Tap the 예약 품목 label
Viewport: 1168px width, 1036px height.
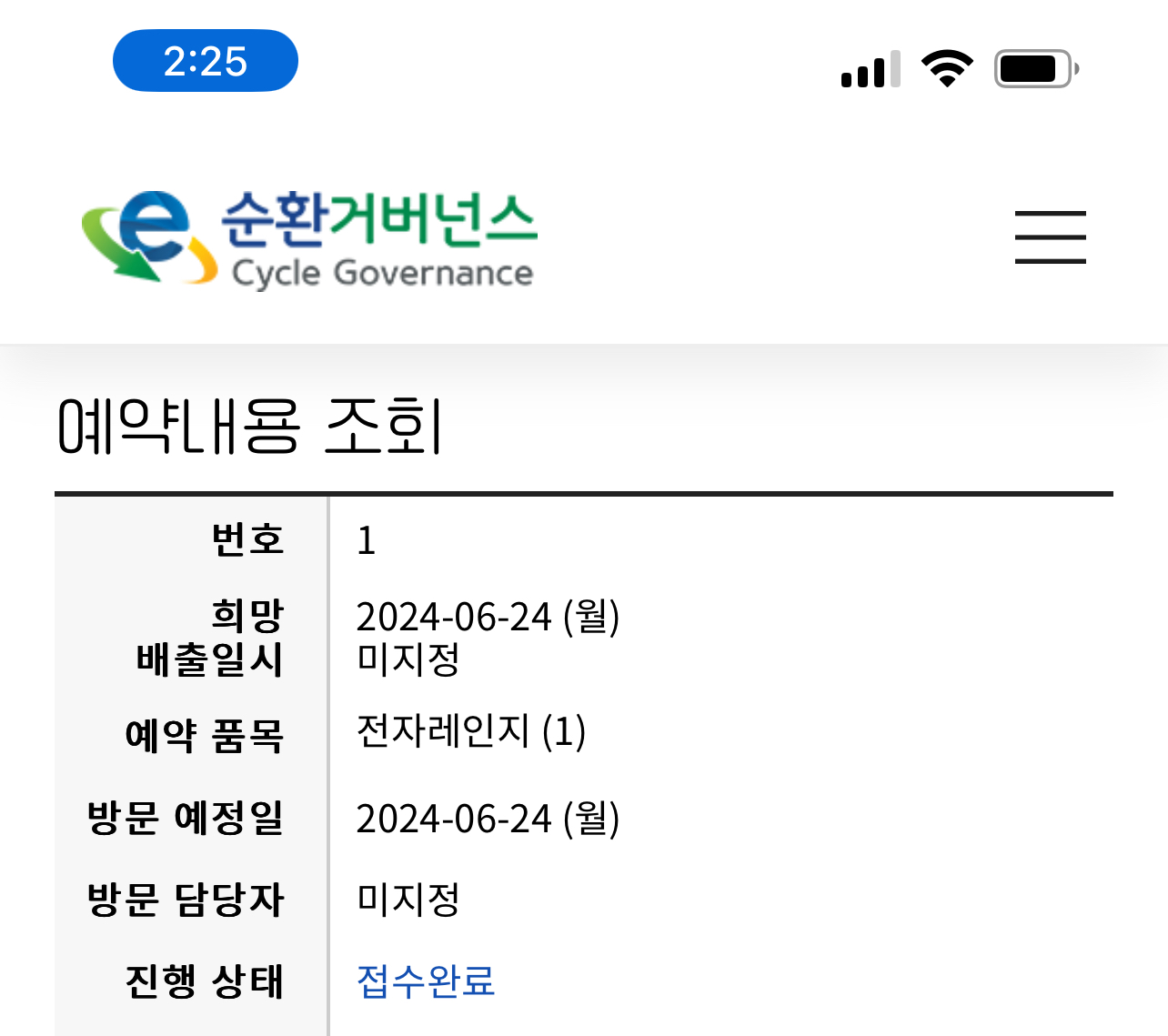205,735
